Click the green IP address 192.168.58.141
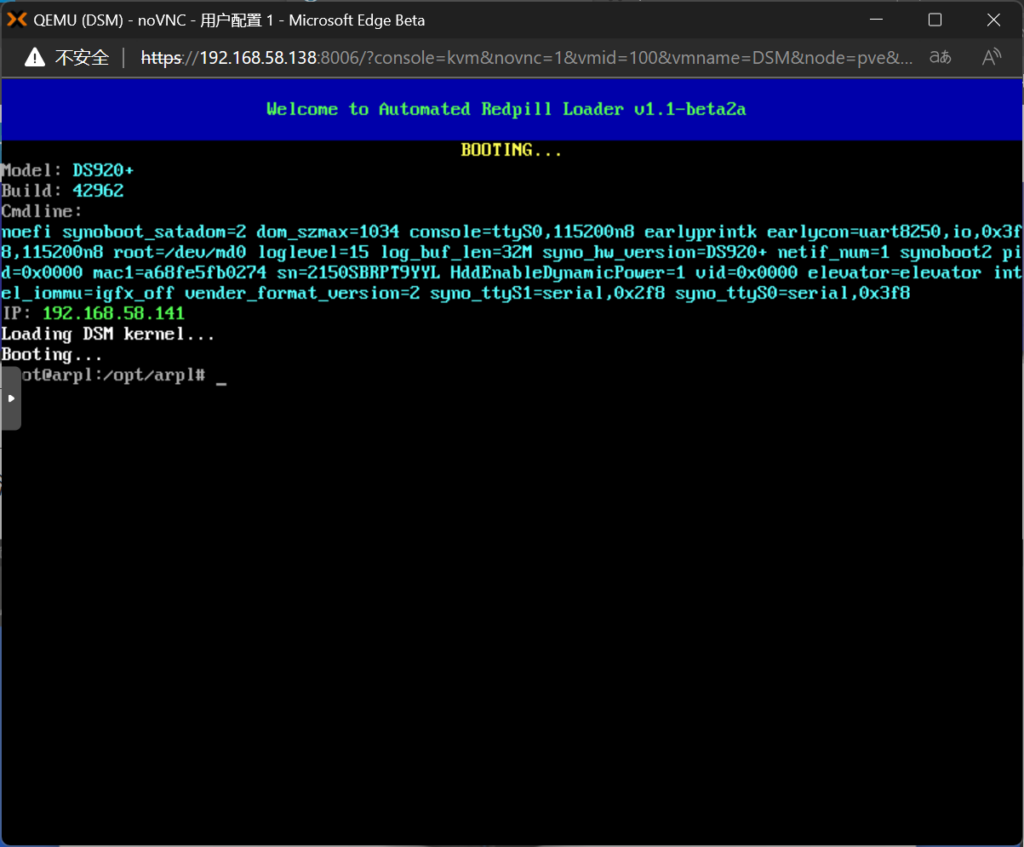The image size is (1024, 847). click(x=113, y=313)
